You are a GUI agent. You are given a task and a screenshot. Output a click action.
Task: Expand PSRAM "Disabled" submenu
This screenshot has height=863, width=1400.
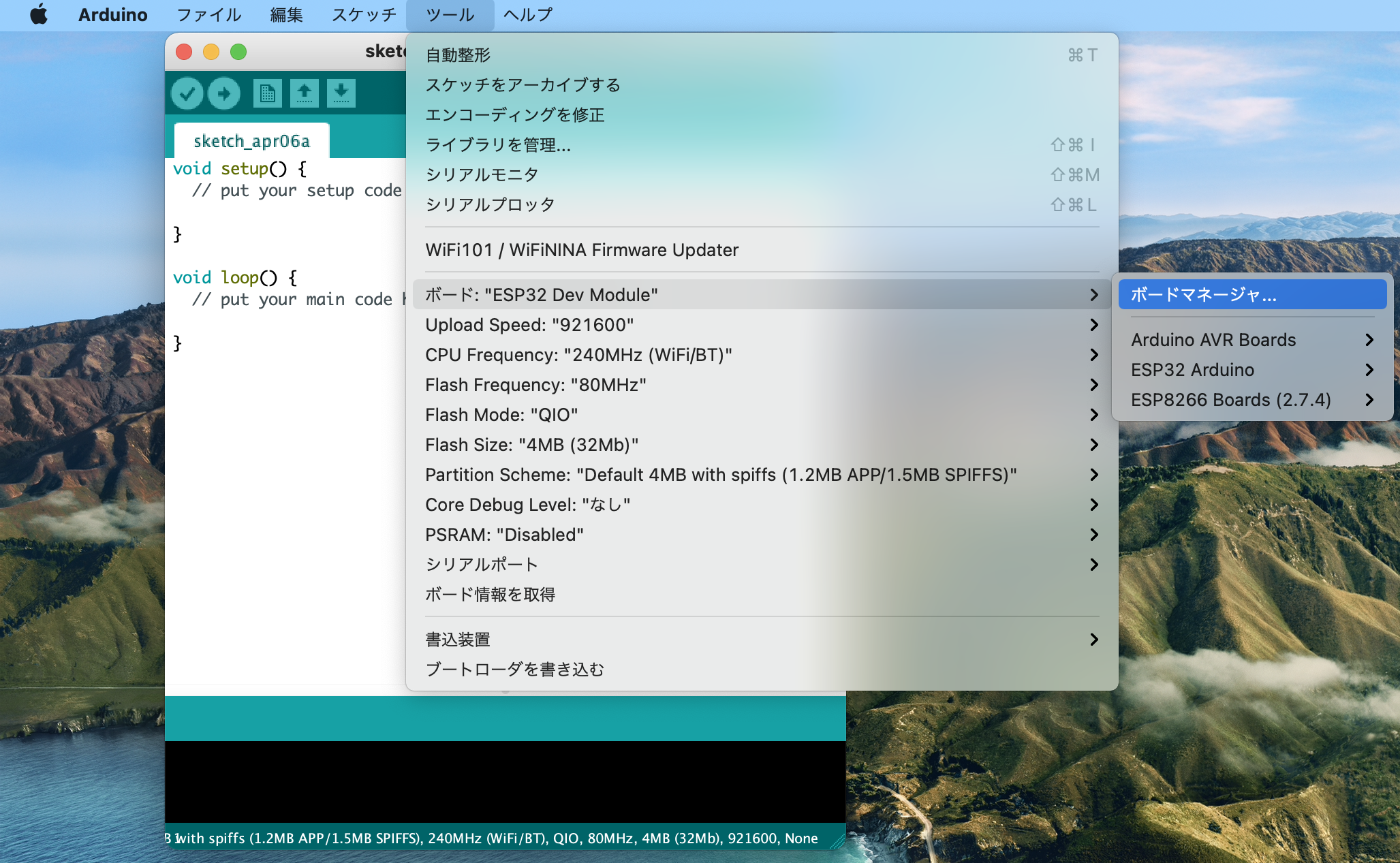(762, 534)
